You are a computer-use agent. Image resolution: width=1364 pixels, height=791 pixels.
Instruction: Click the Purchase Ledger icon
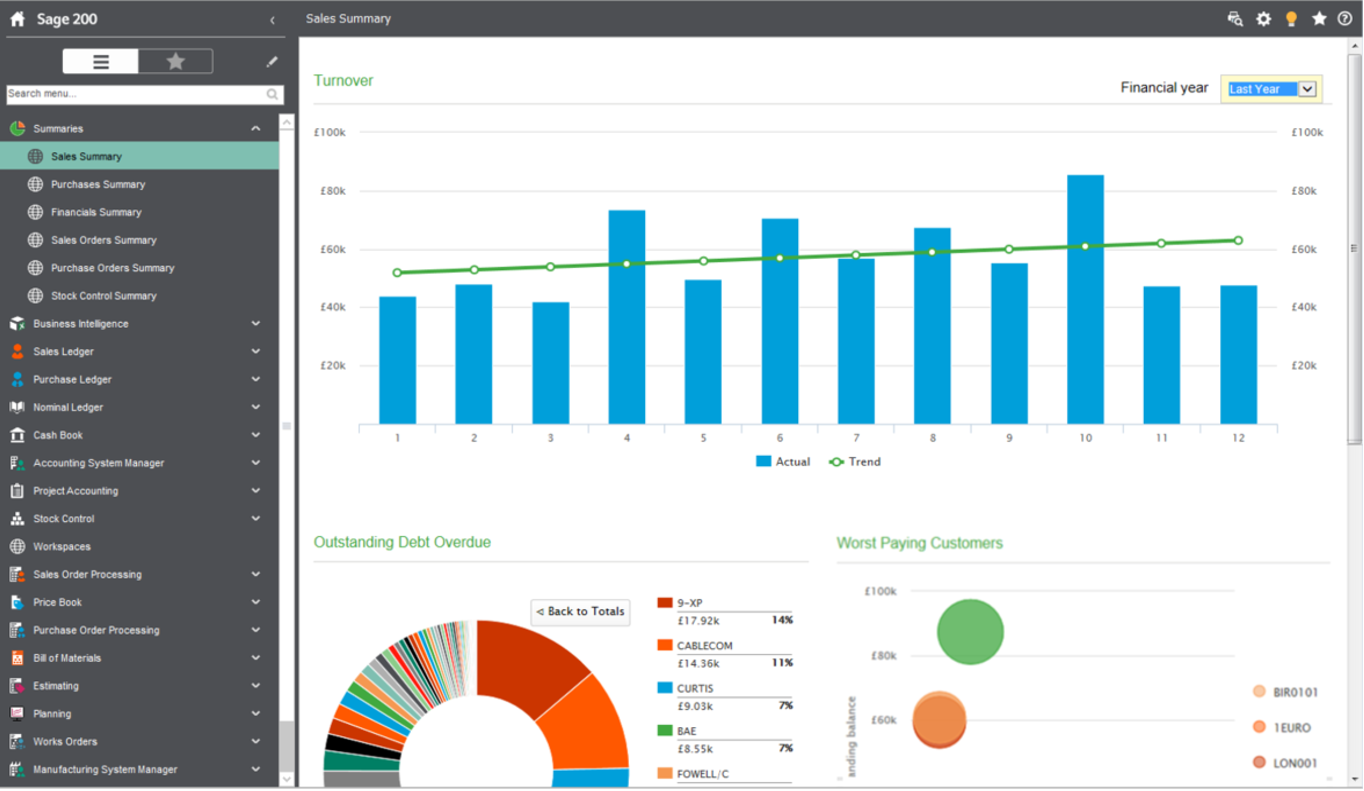click(x=17, y=380)
